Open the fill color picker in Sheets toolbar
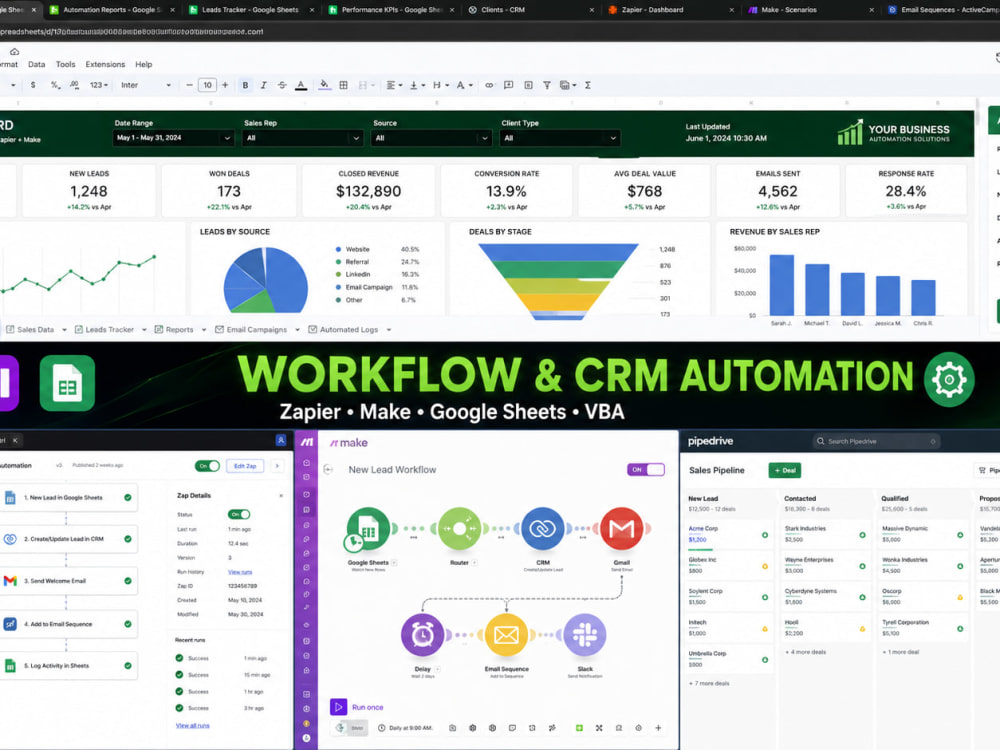The width and height of the screenshot is (1000, 750). coord(324,85)
